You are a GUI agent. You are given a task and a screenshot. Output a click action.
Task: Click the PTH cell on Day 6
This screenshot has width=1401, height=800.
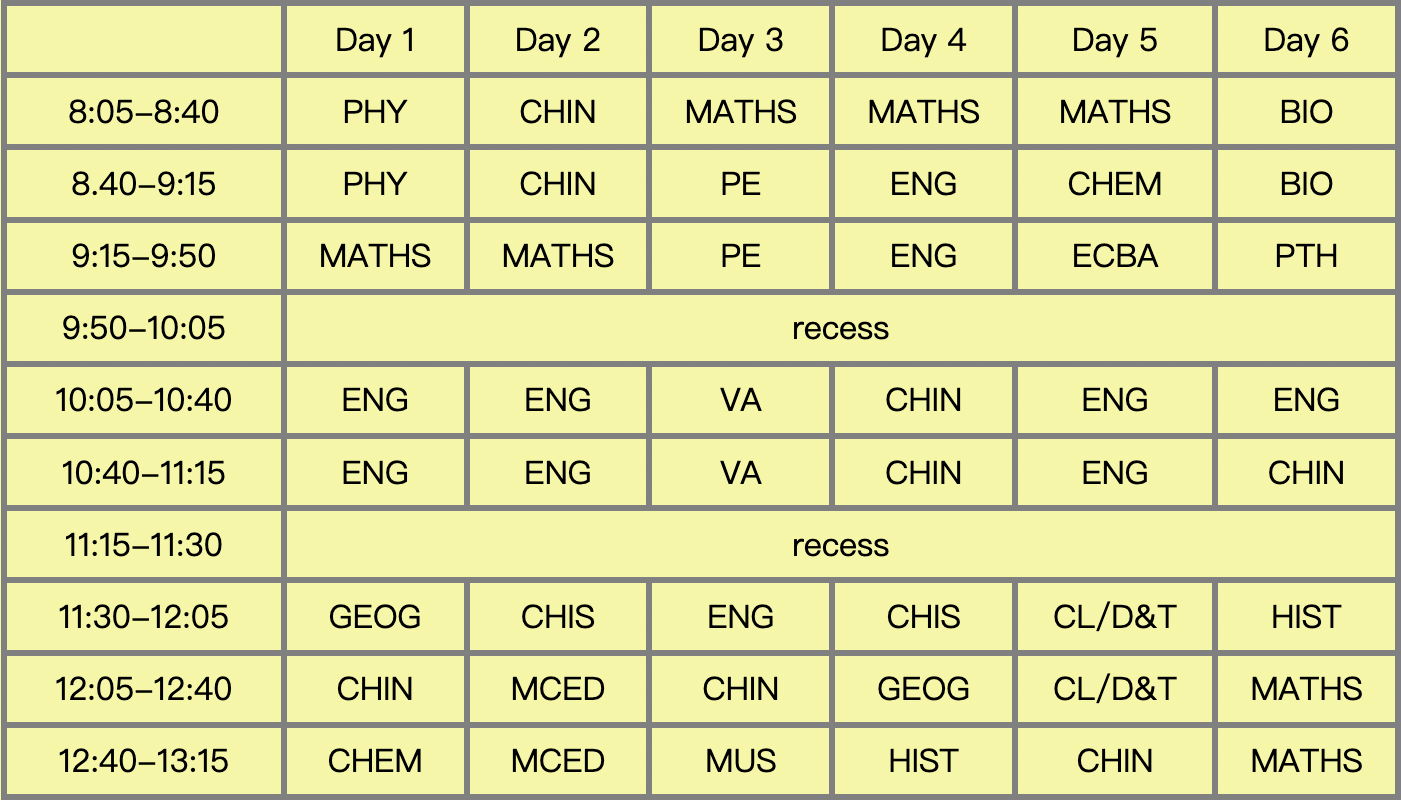click(1306, 256)
